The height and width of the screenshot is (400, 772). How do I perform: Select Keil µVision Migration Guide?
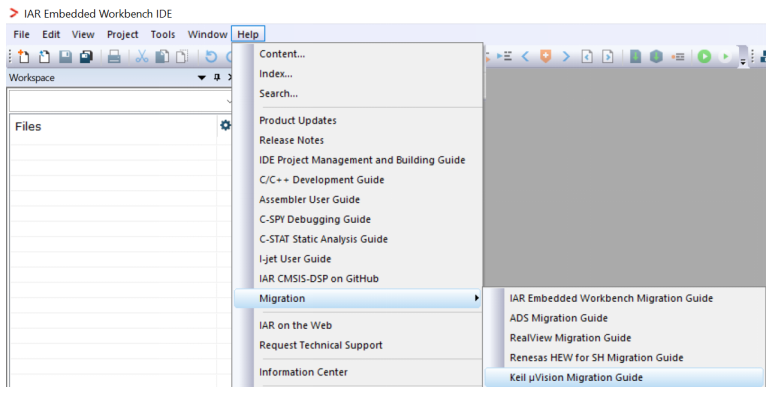tap(576, 378)
